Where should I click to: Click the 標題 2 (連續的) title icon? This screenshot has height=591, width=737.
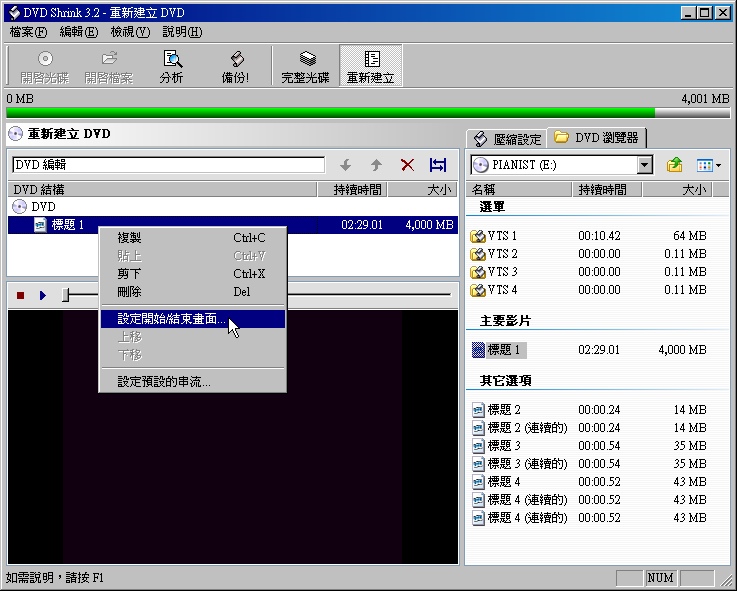(478, 428)
